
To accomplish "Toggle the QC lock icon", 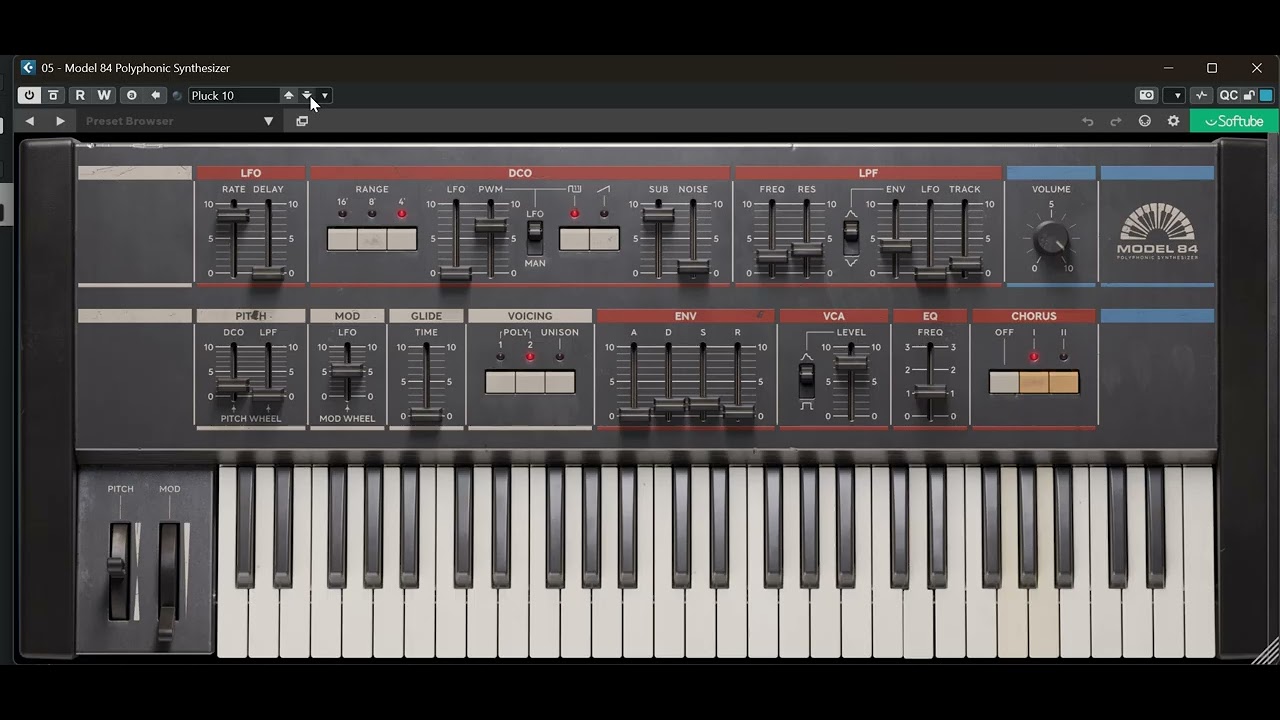I will pos(1250,95).
